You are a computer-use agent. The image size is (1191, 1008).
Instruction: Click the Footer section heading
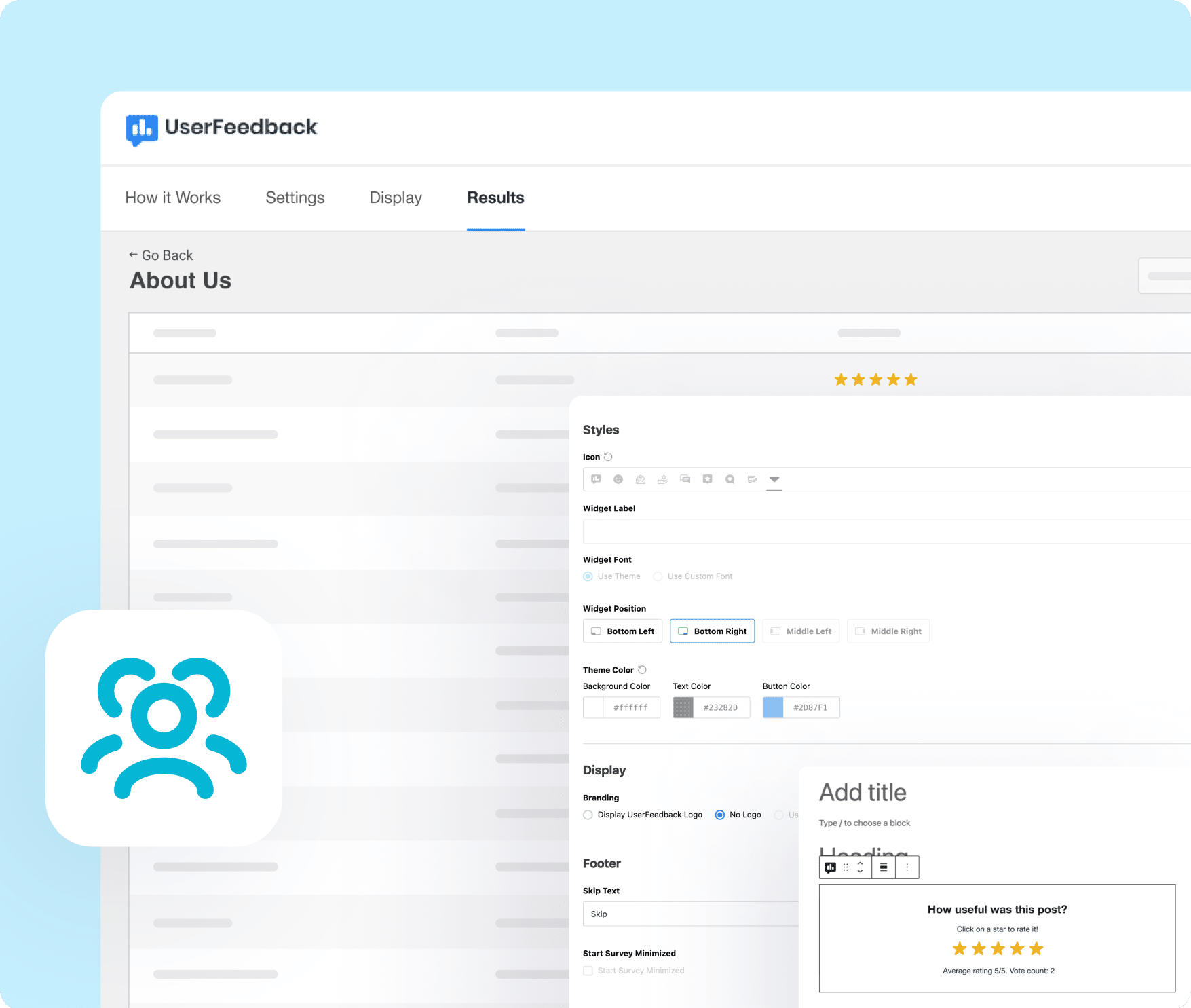[601, 863]
